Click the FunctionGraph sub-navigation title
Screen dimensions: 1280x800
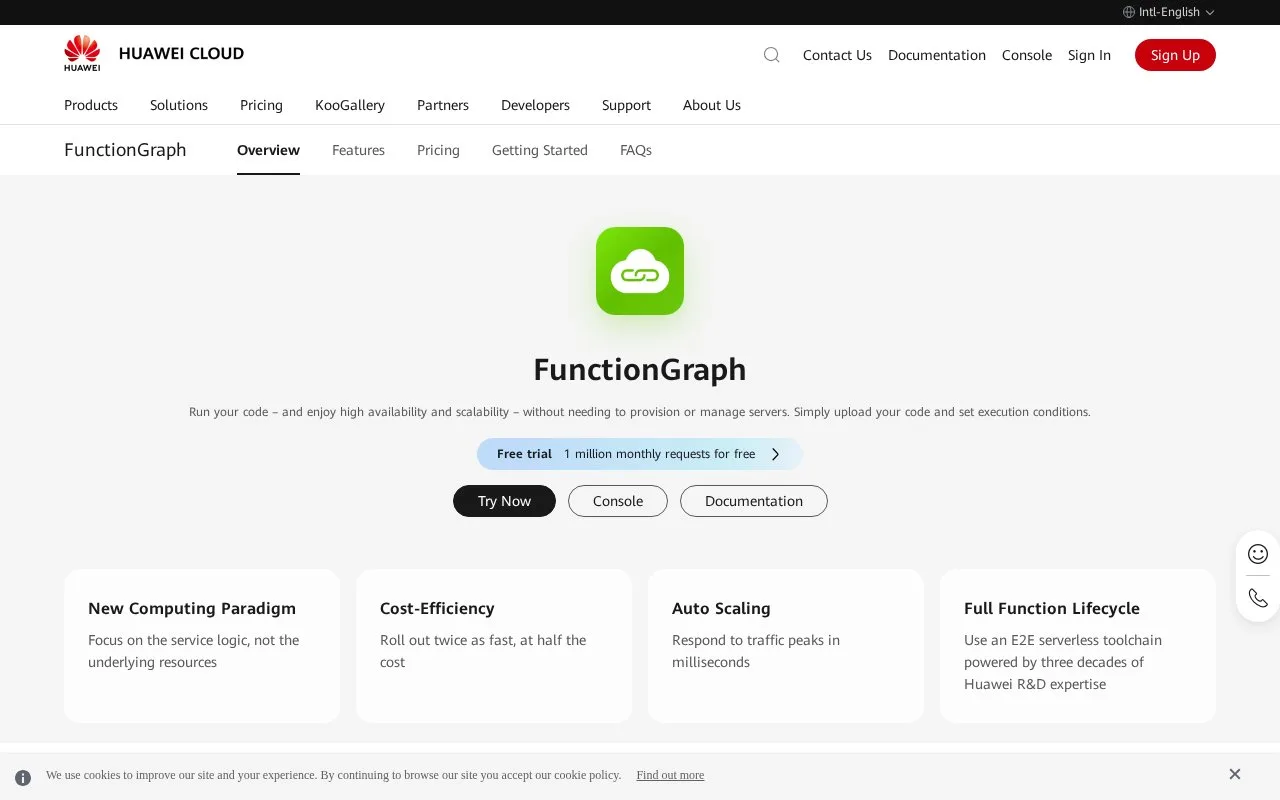coord(125,150)
